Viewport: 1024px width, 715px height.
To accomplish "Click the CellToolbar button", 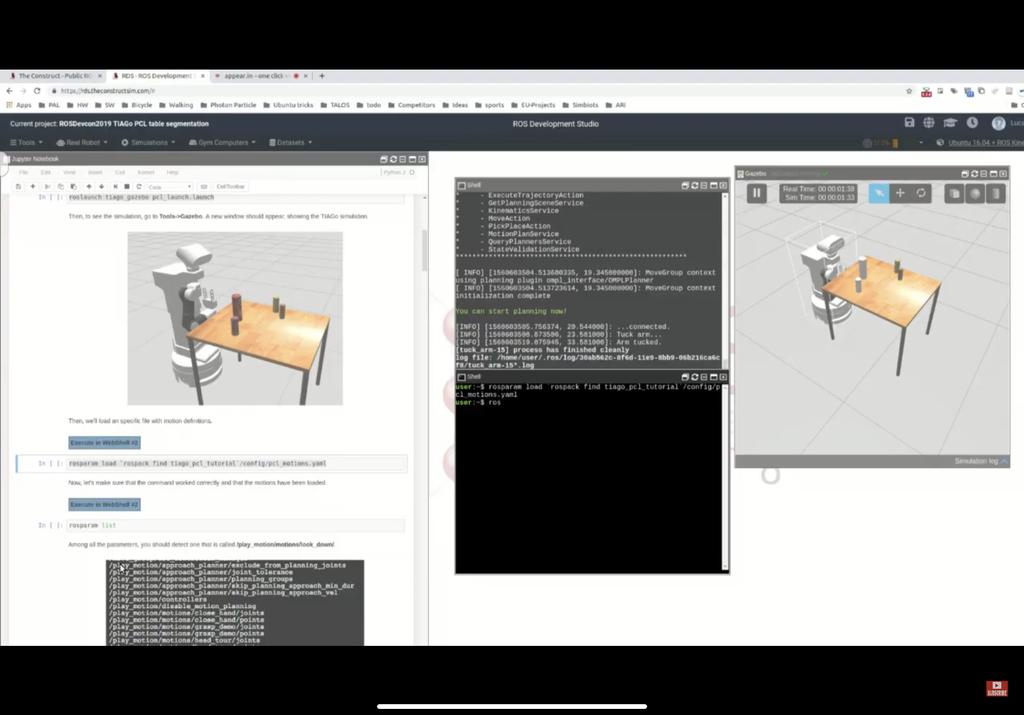I will click(230, 187).
